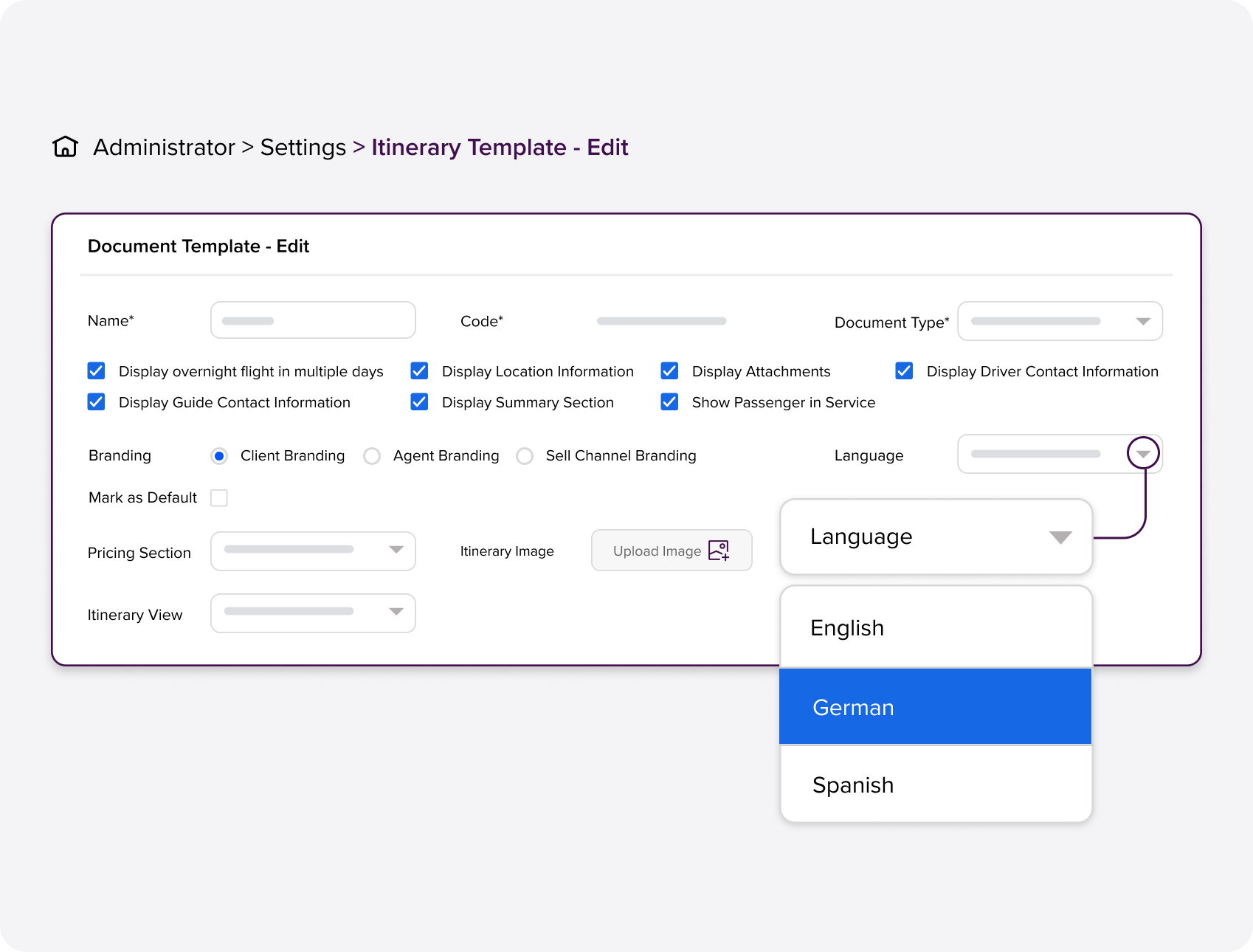Choose Sell Channel Branding option
This screenshot has height=952, width=1253.
(x=525, y=456)
